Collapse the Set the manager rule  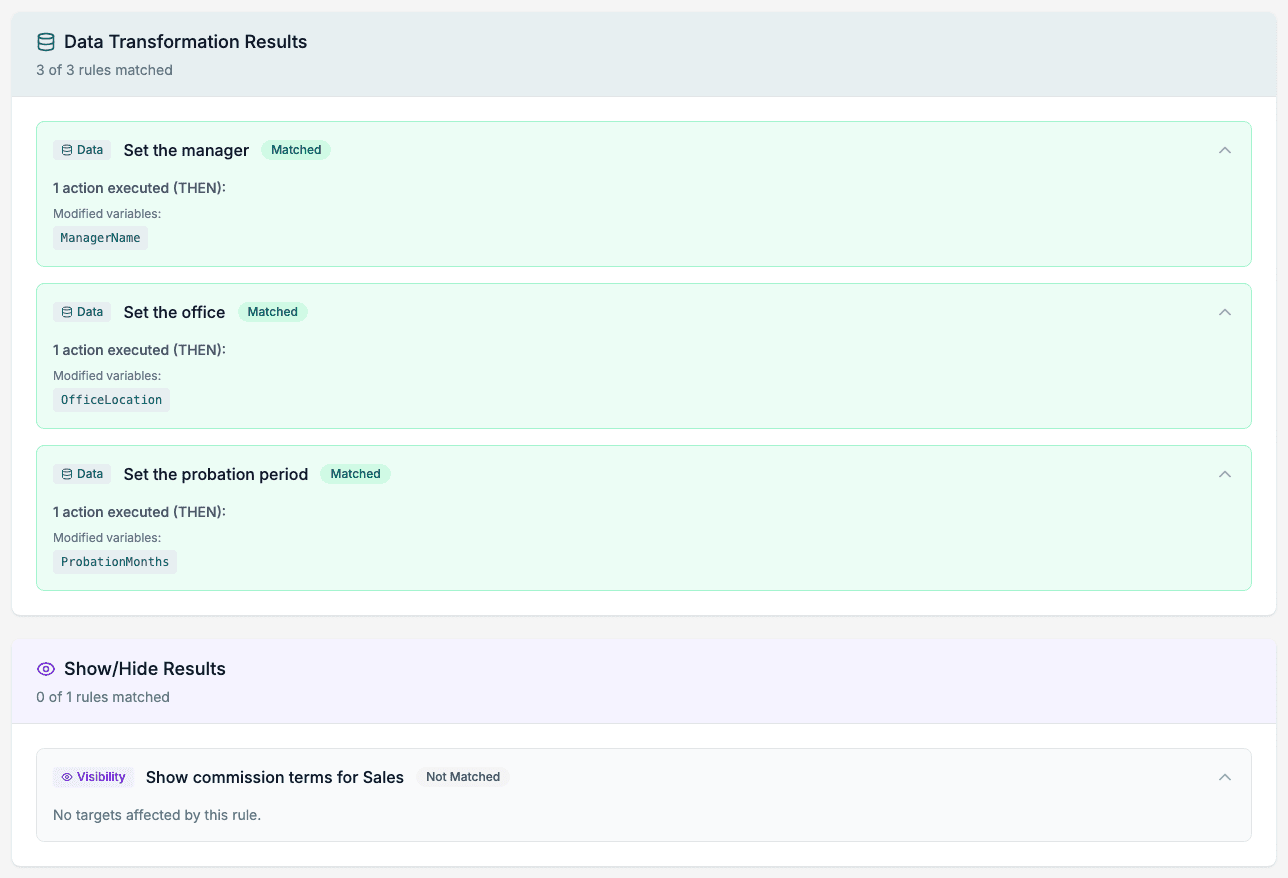tap(1225, 150)
